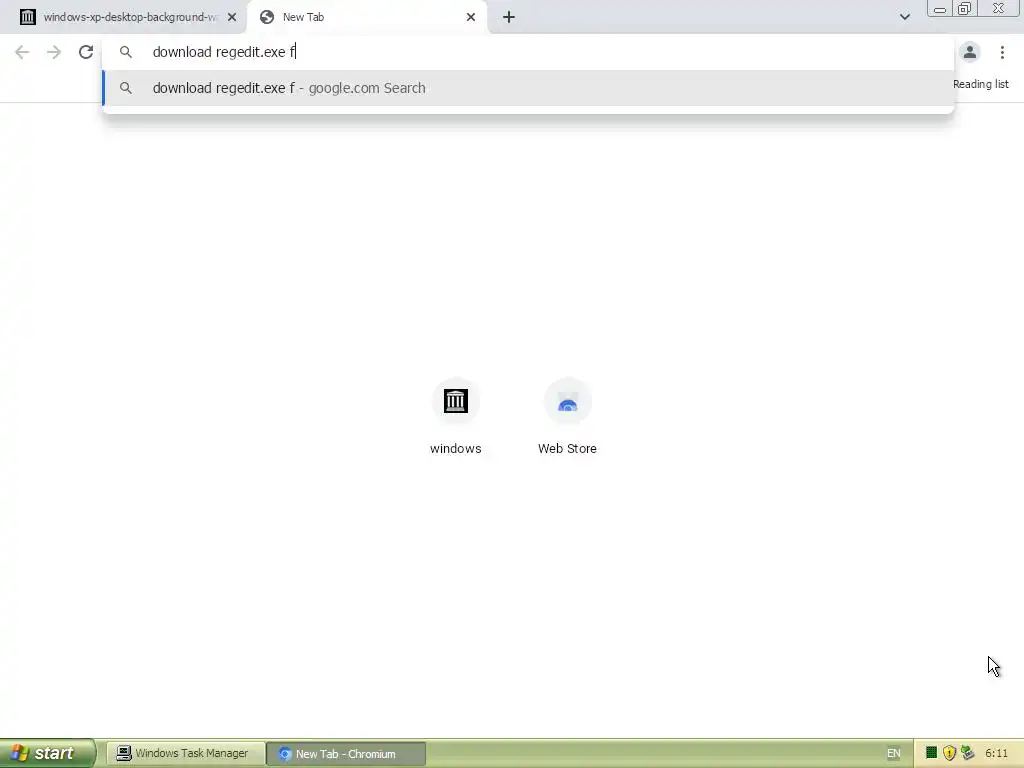The width and height of the screenshot is (1024, 768).
Task: Select New Tab - Chromium taskbar button
Action: point(346,754)
